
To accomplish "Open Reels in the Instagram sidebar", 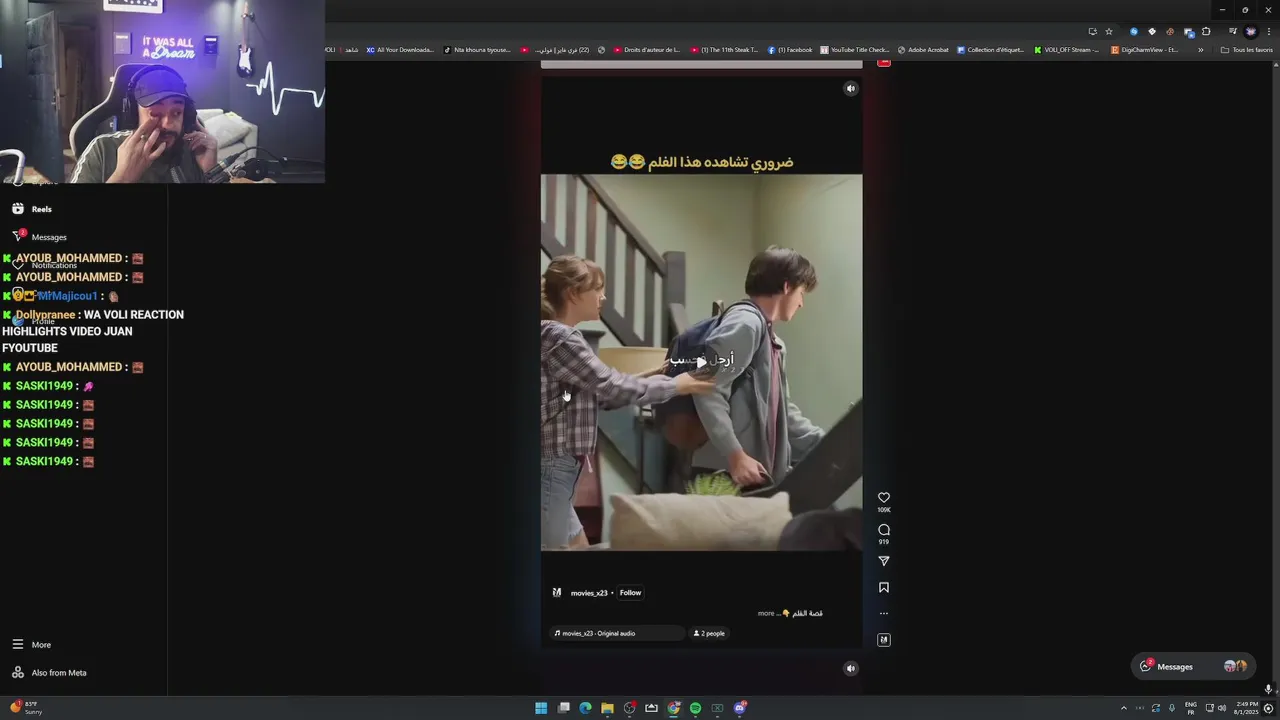I will point(32,209).
